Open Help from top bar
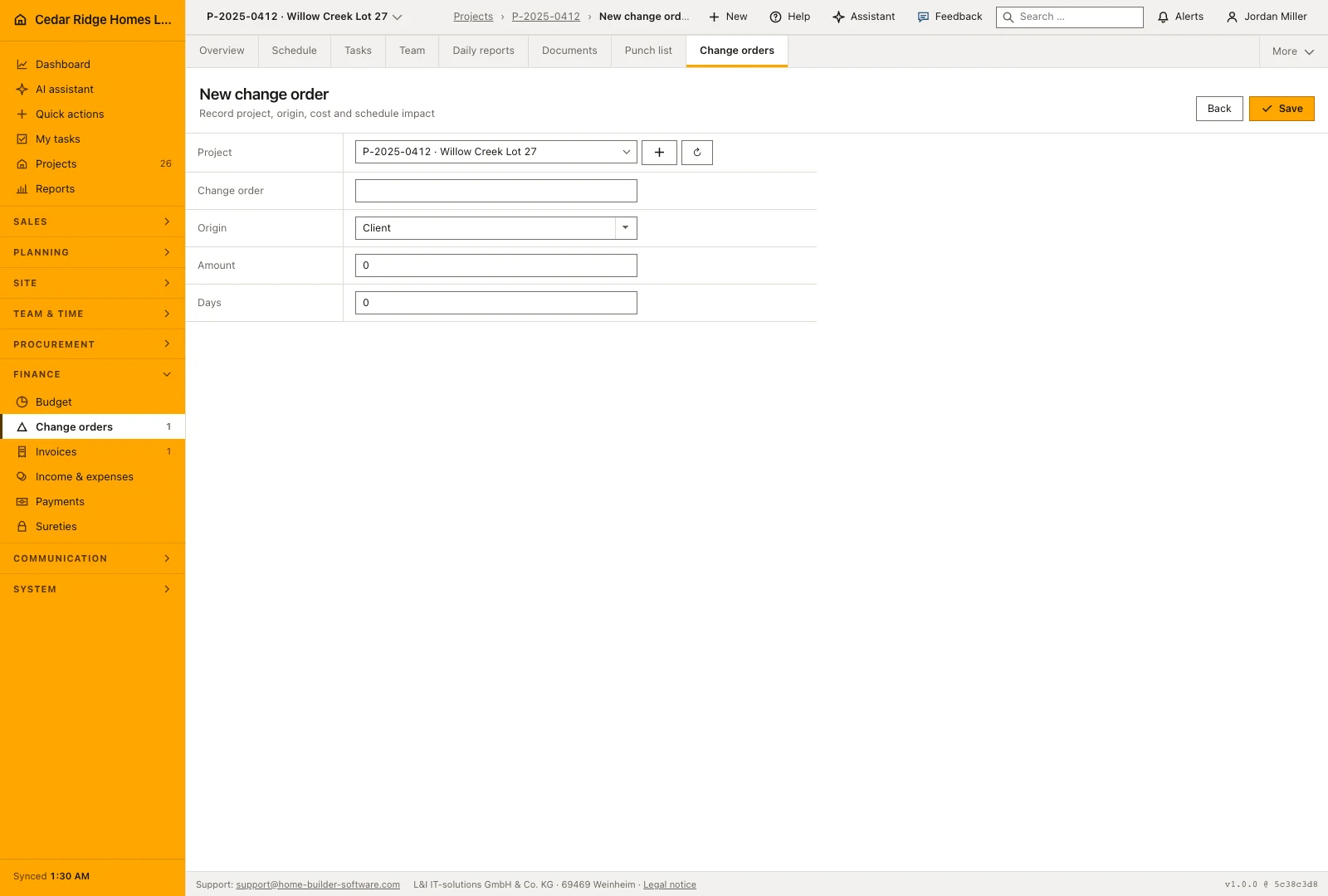1328x896 pixels. [x=789, y=17]
